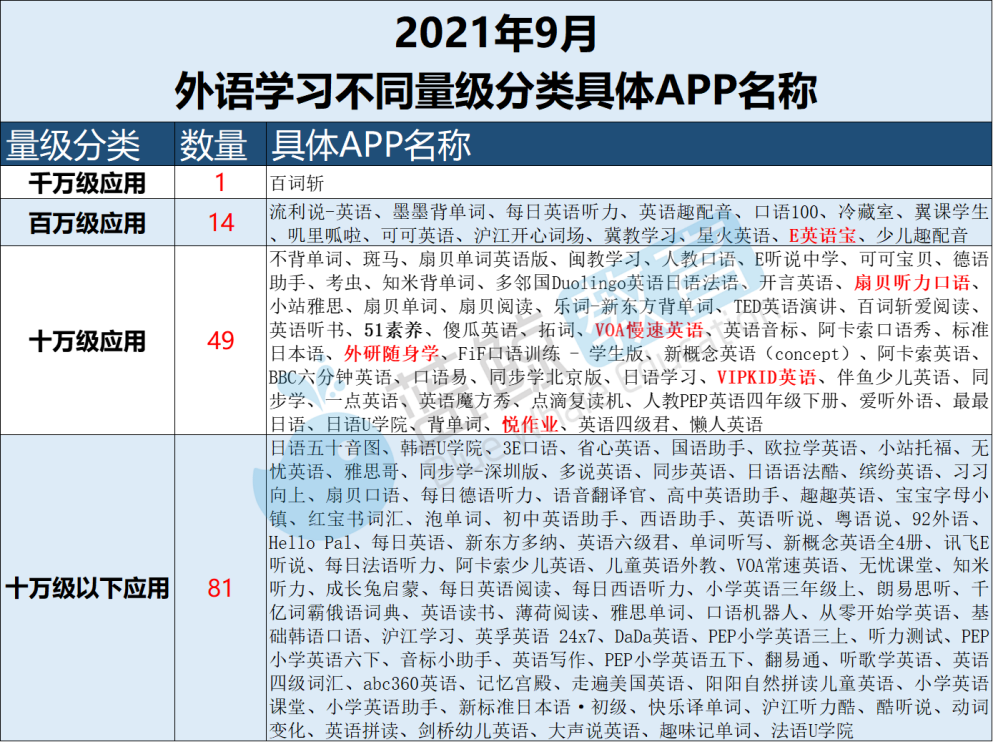
Task: Click "百词斩" in the 千万级应用 row
Action: coord(297,184)
